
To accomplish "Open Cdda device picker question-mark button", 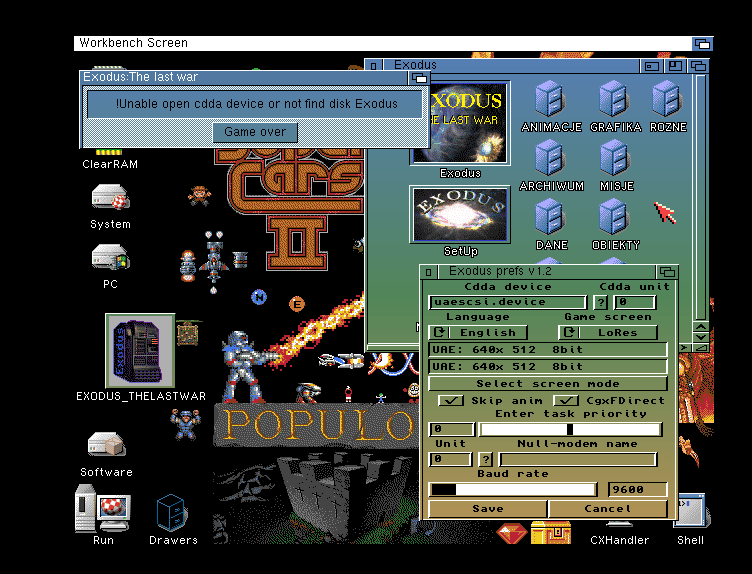I will click(x=600, y=302).
